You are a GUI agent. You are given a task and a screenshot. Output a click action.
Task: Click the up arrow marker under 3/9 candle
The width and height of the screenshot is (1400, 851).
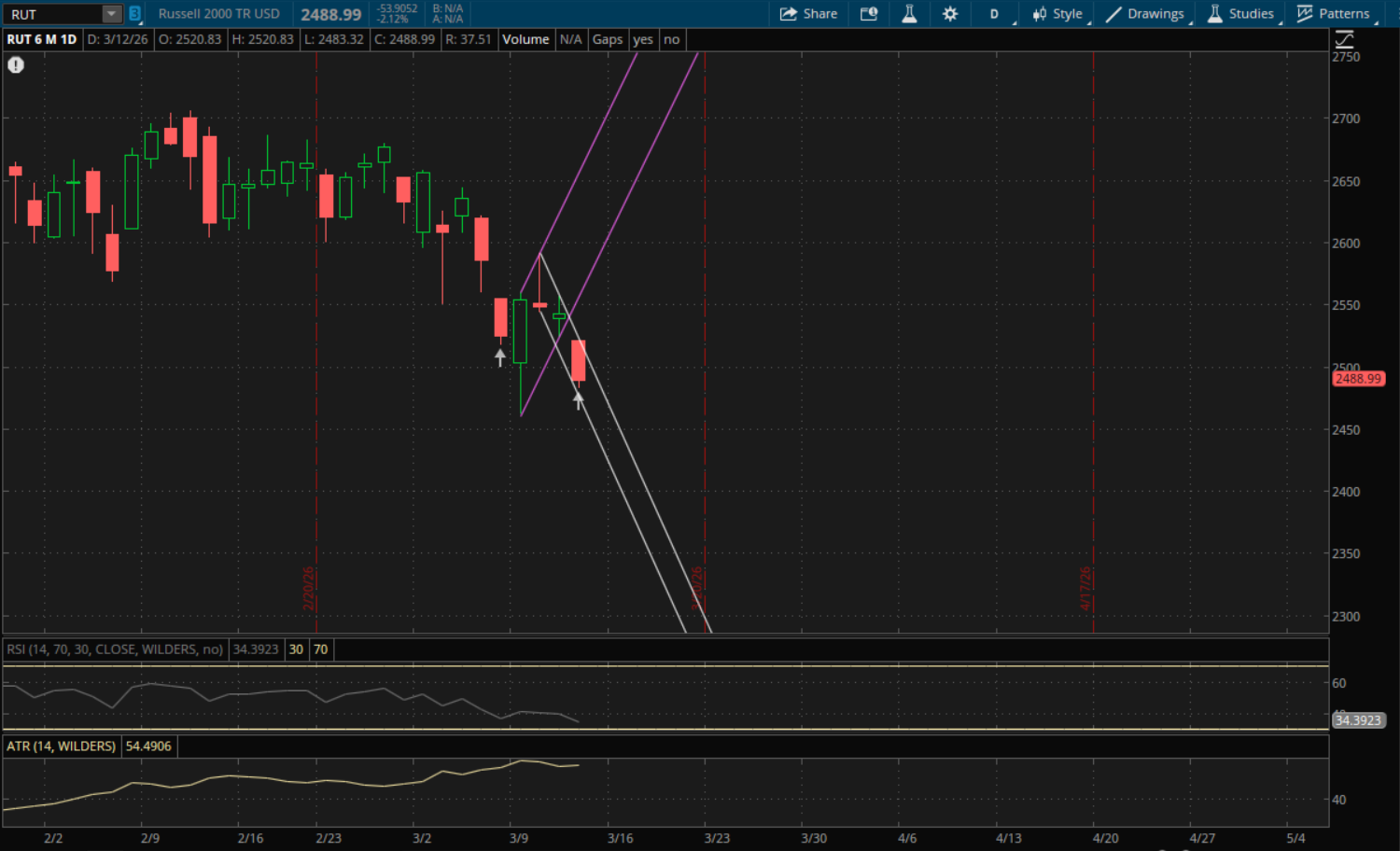coord(500,356)
